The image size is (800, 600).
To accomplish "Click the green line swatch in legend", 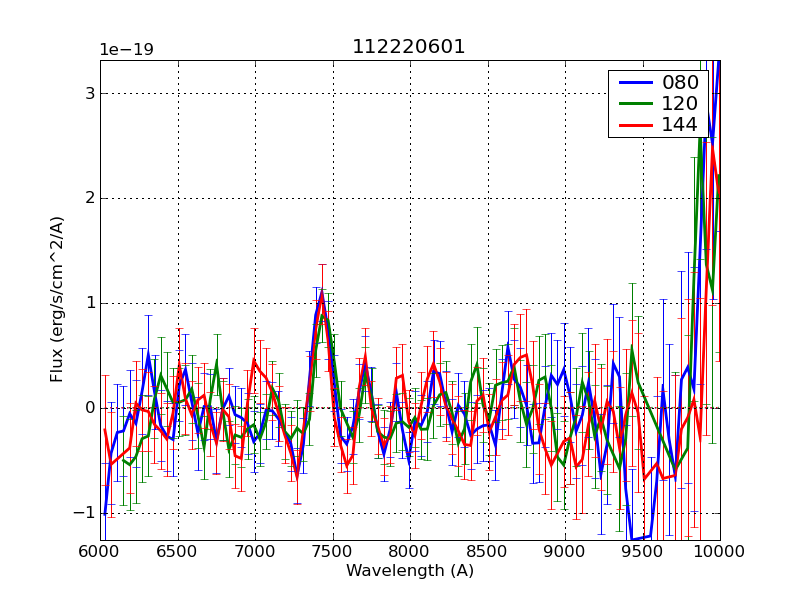I will (634, 103).
